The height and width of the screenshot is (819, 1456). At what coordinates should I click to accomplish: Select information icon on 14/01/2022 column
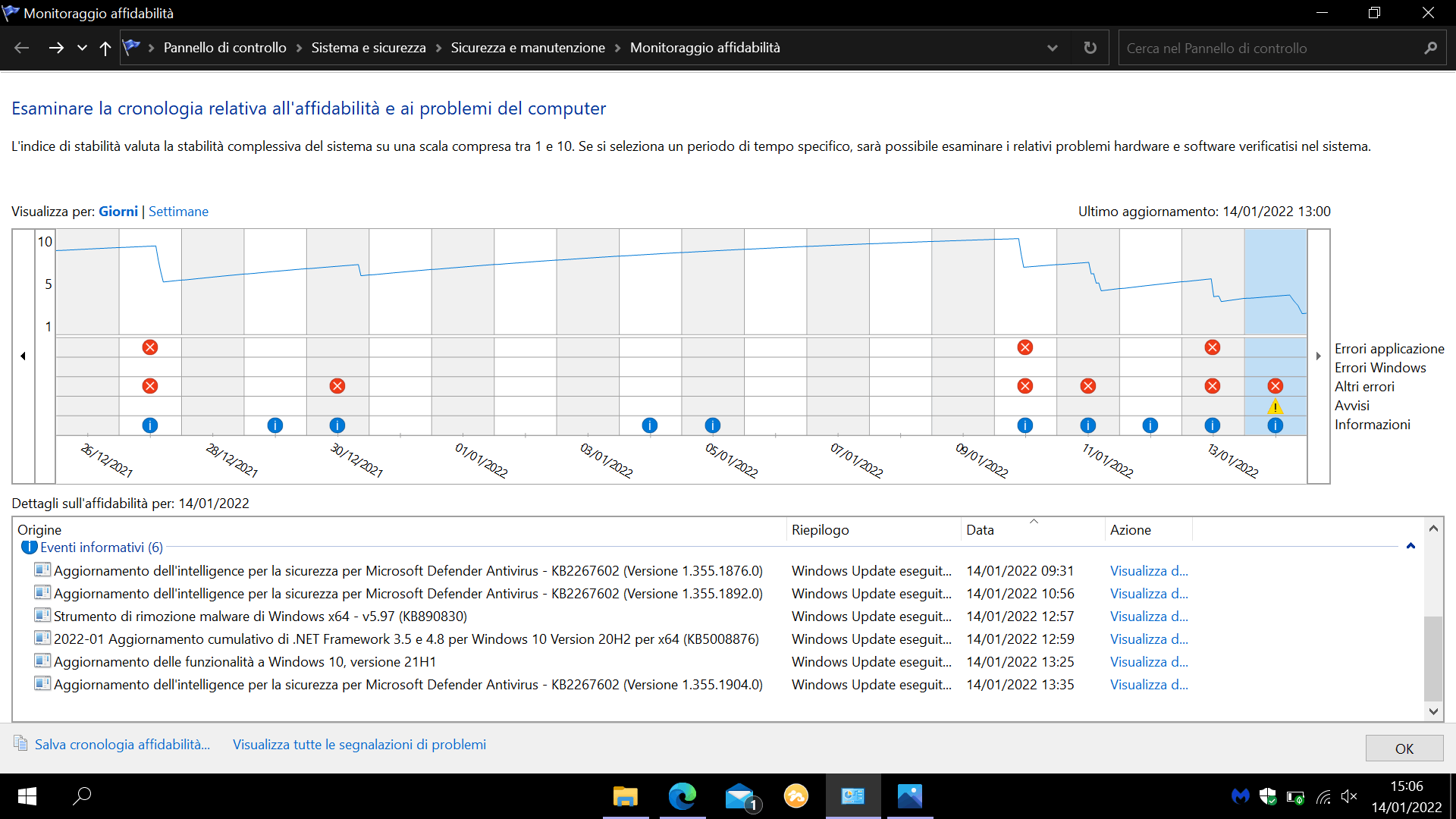[x=1276, y=425]
